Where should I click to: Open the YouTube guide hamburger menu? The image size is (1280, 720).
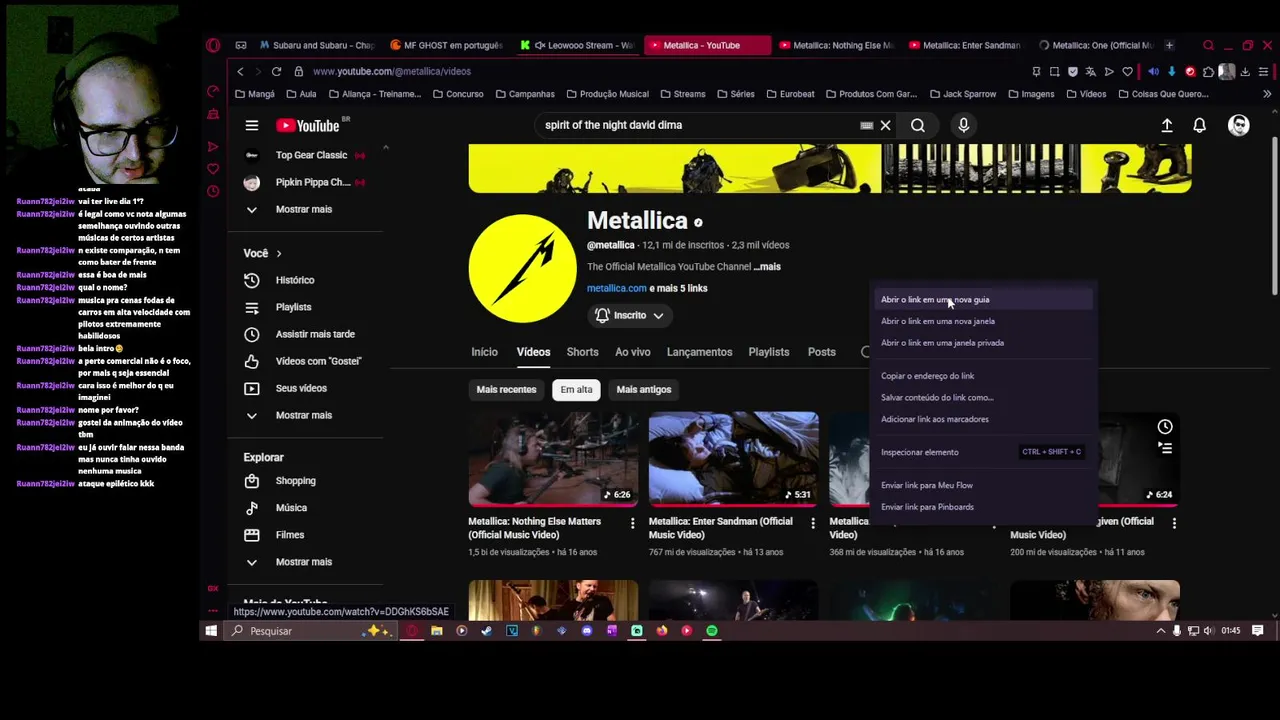(252, 125)
